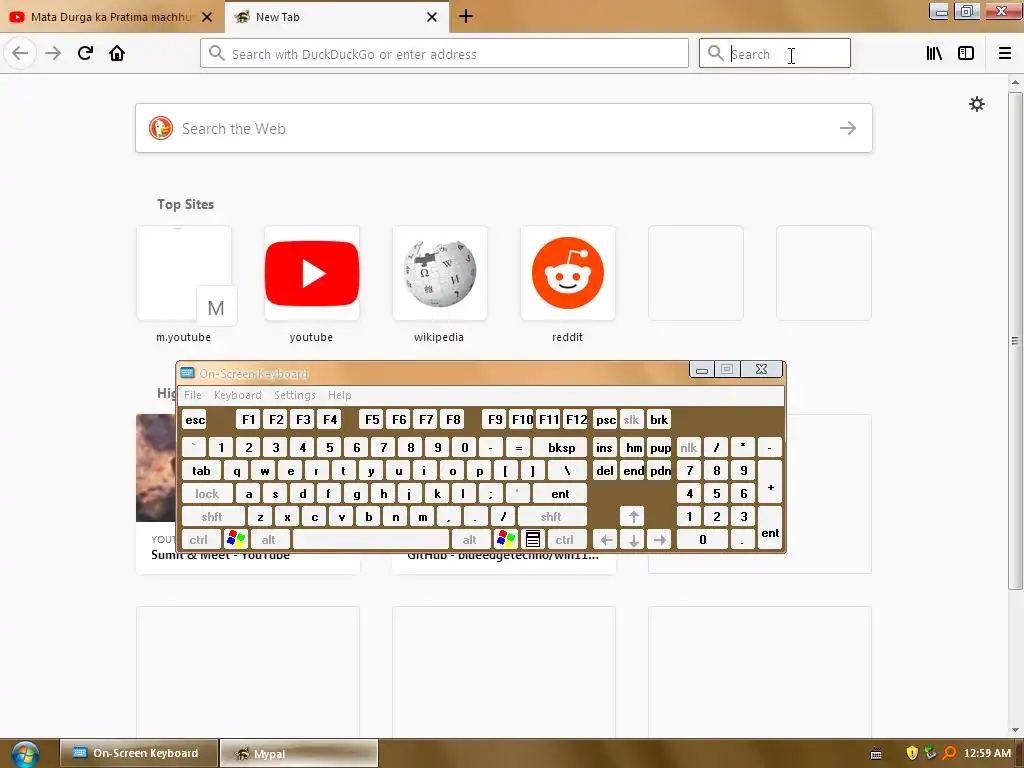
Task: Toggle the nlk num lock key
Action: [688, 447]
